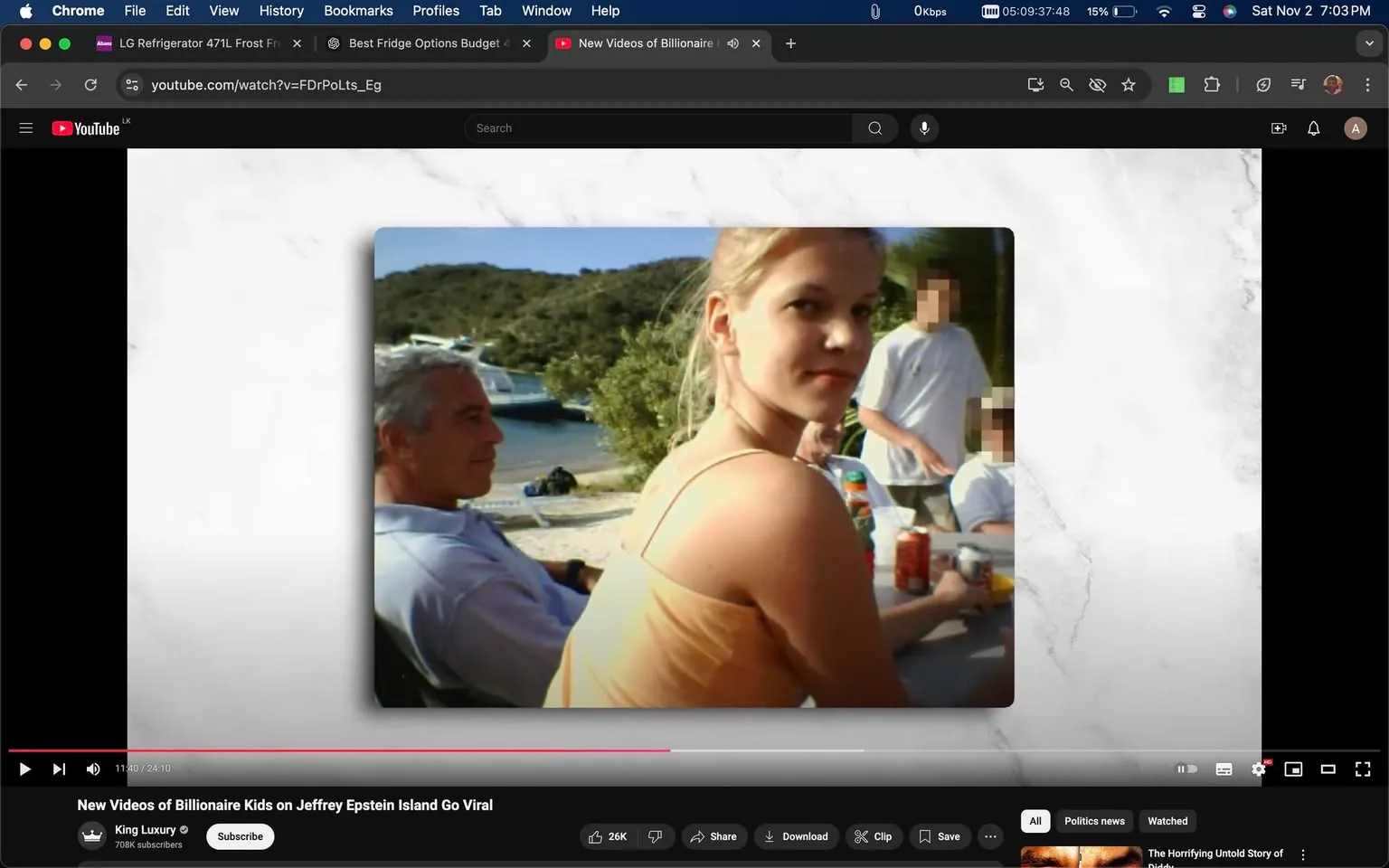Click the Share button below the video
Screen dimensions: 1389x868
[713, 836]
